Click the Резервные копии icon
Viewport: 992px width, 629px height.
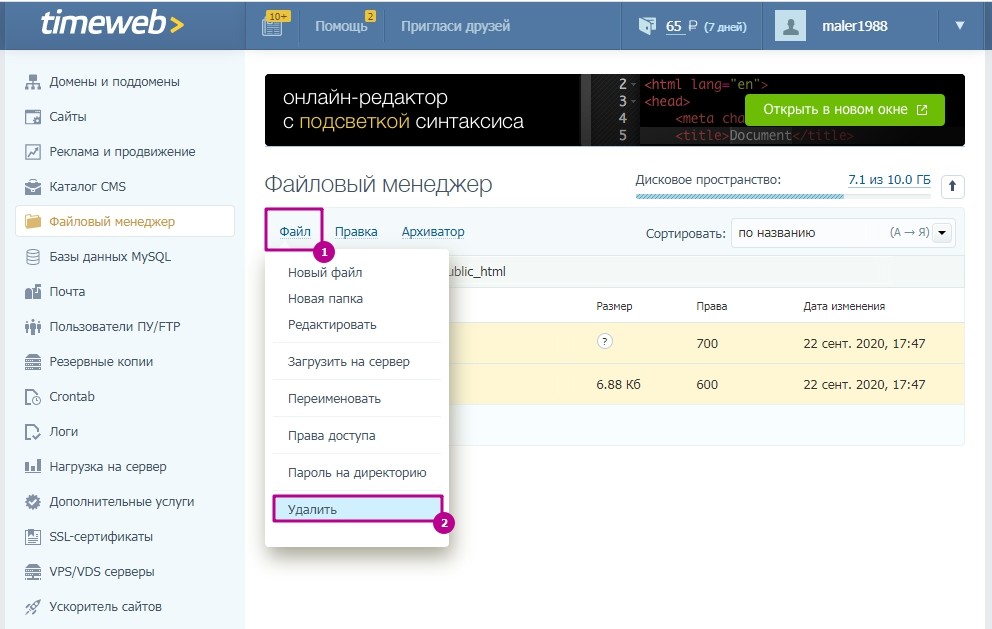[x=32, y=362]
